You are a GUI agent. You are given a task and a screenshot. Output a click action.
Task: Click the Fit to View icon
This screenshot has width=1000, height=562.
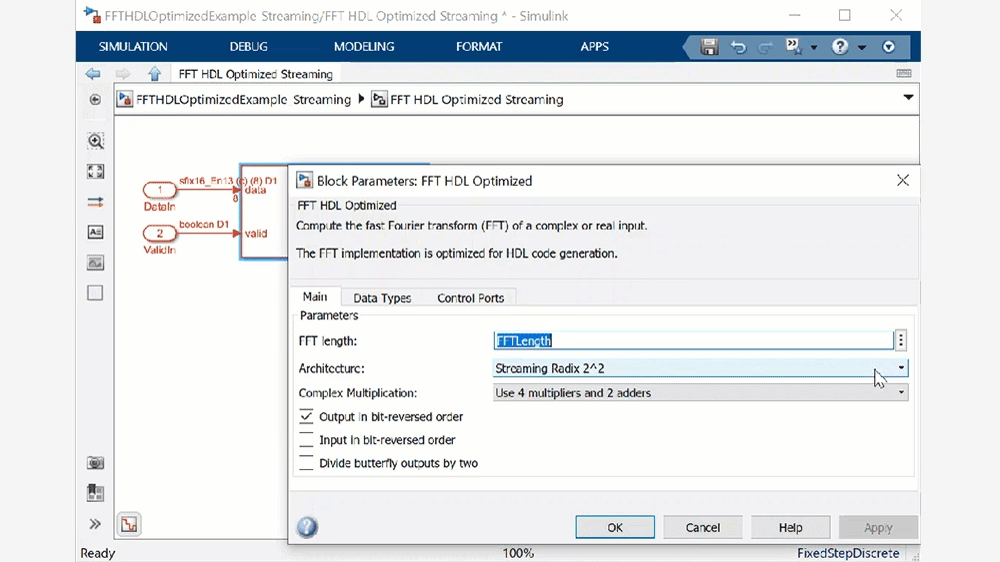click(x=95, y=172)
